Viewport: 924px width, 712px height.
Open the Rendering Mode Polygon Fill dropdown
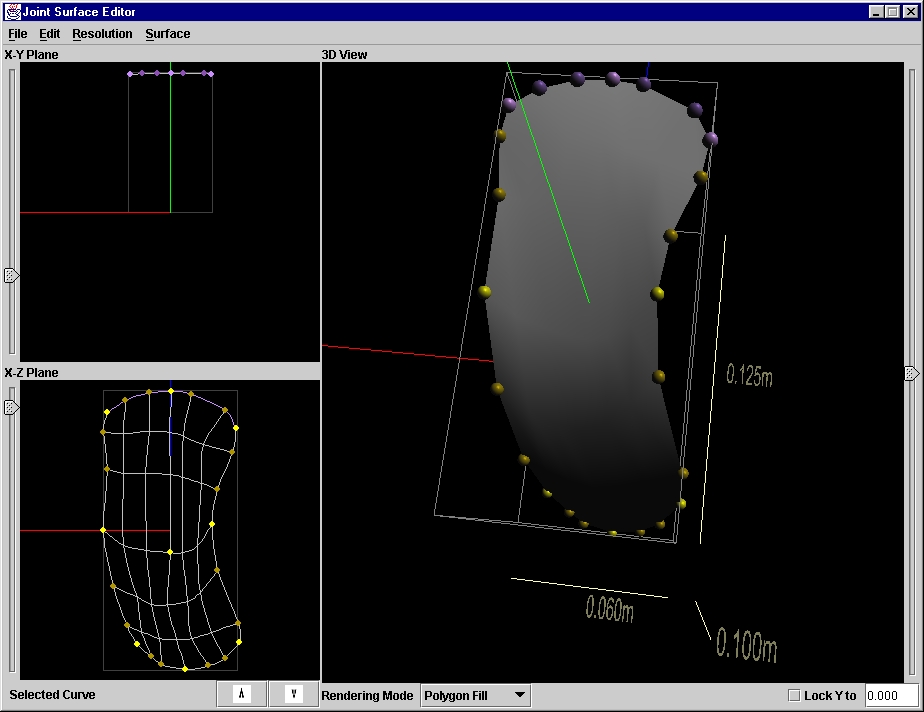click(475, 695)
